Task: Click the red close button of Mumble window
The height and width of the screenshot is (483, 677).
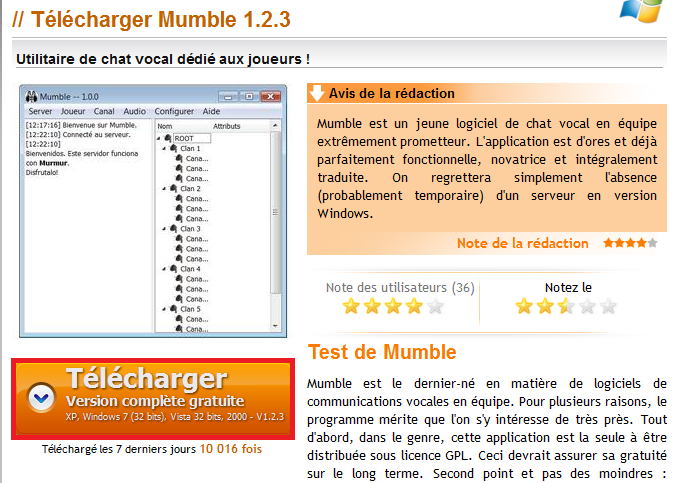Action: coord(271,96)
